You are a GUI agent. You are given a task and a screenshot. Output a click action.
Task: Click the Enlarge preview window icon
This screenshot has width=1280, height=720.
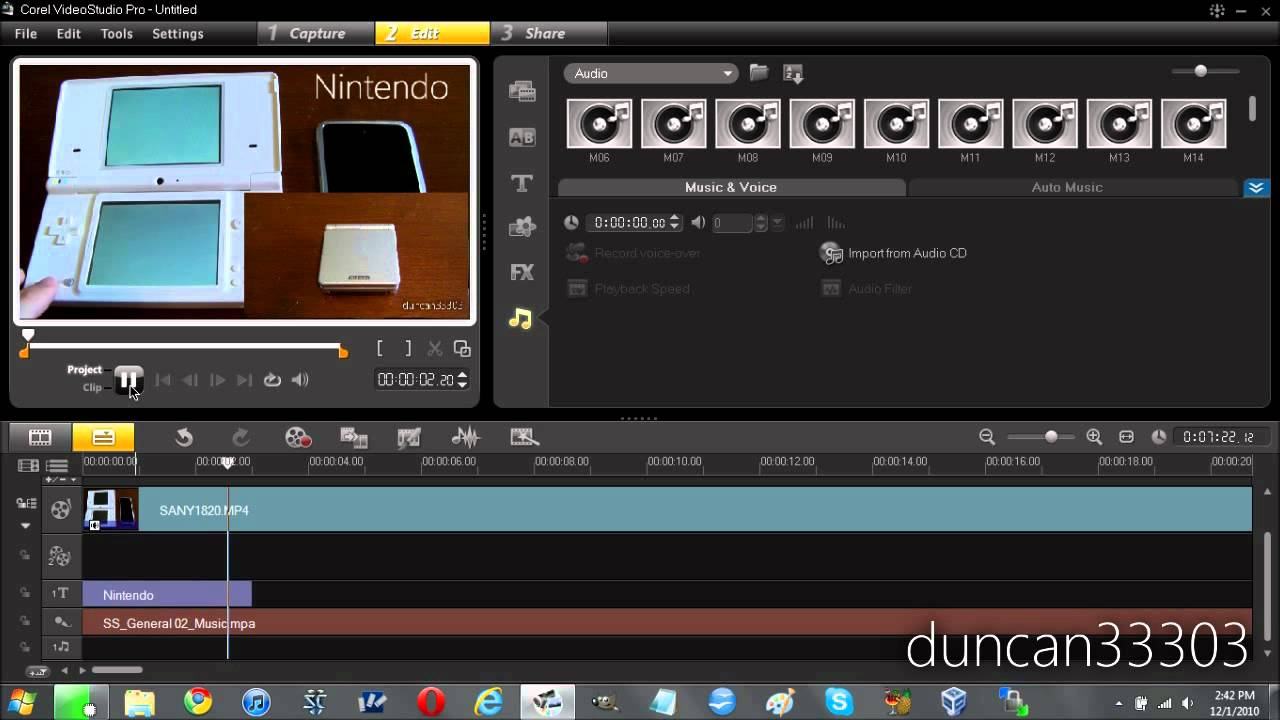coord(462,348)
